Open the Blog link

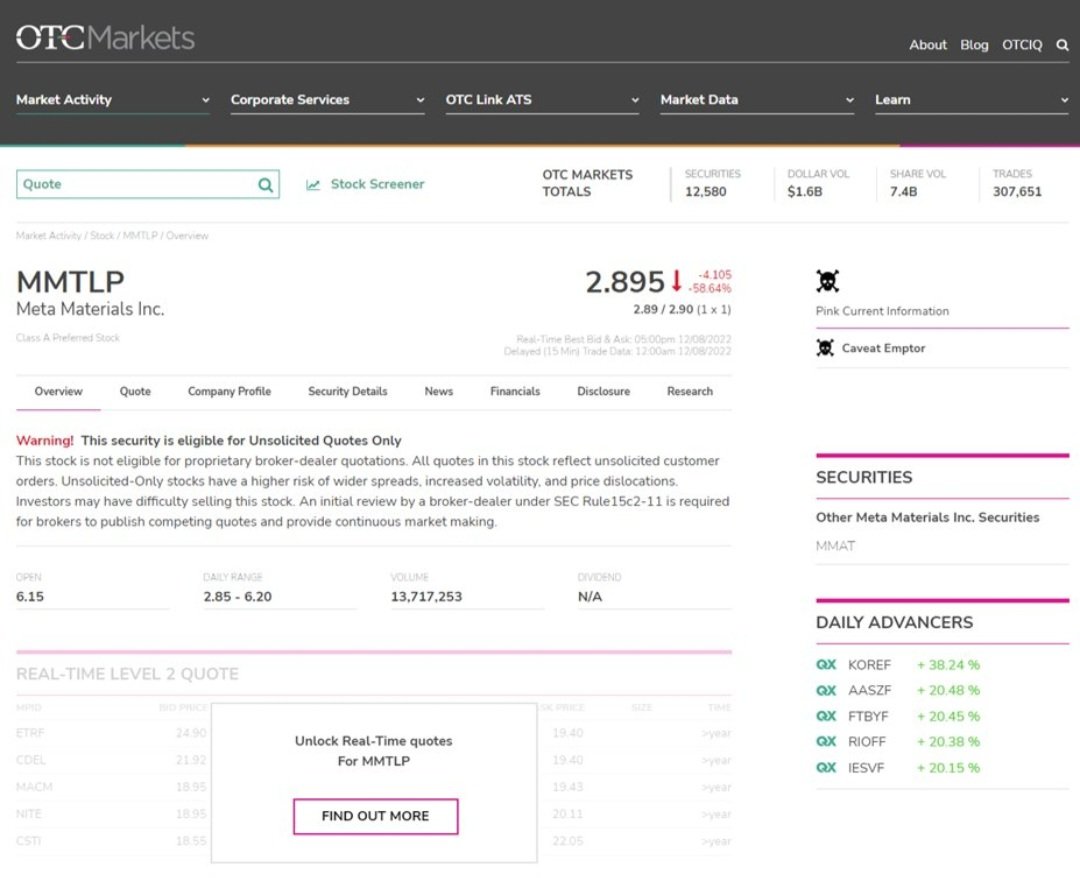[x=974, y=45]
